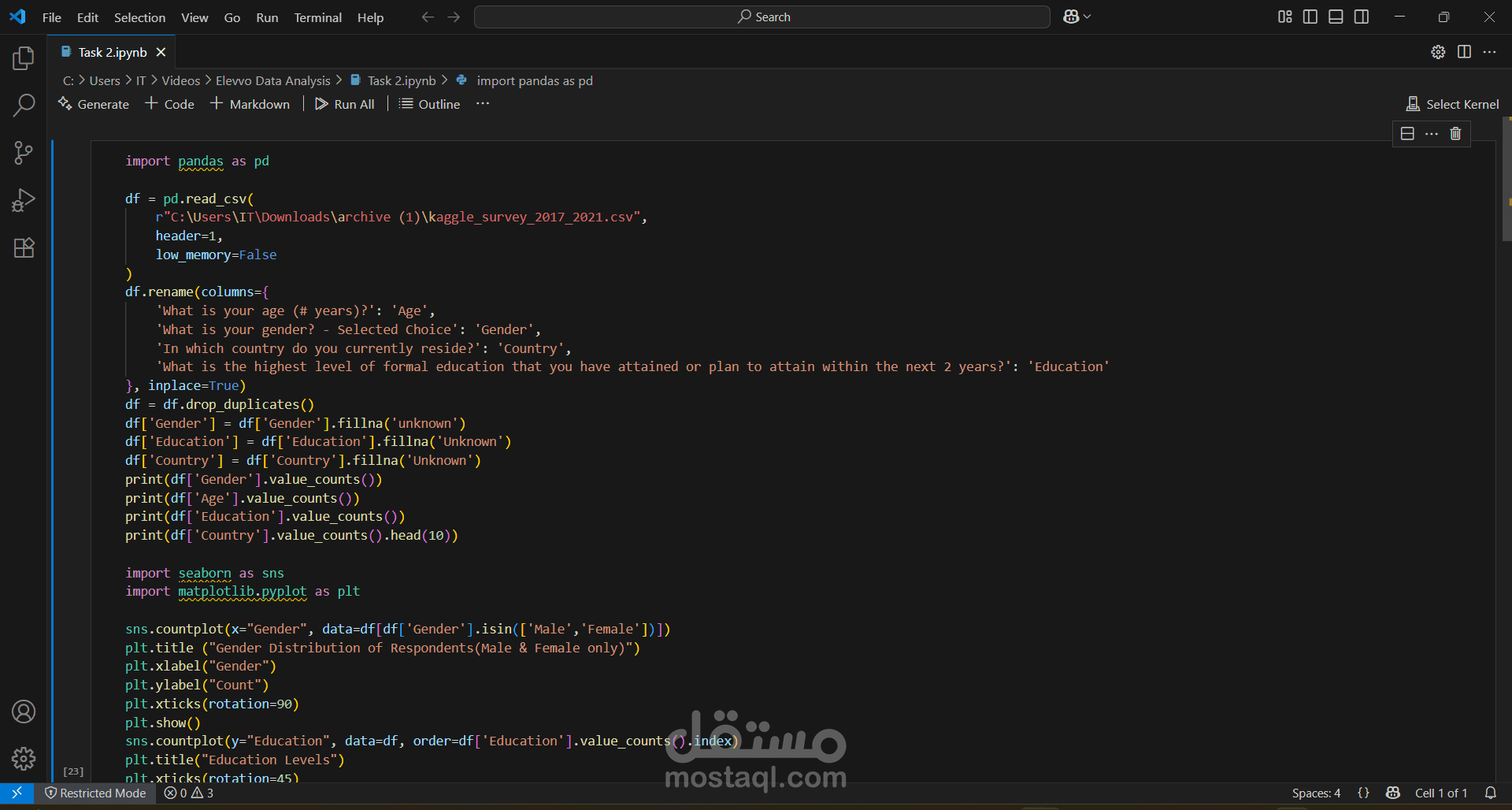Click the 'df = df.drop_duplicates()' line
Viewport: 1512px width, 810px height.
220,404
